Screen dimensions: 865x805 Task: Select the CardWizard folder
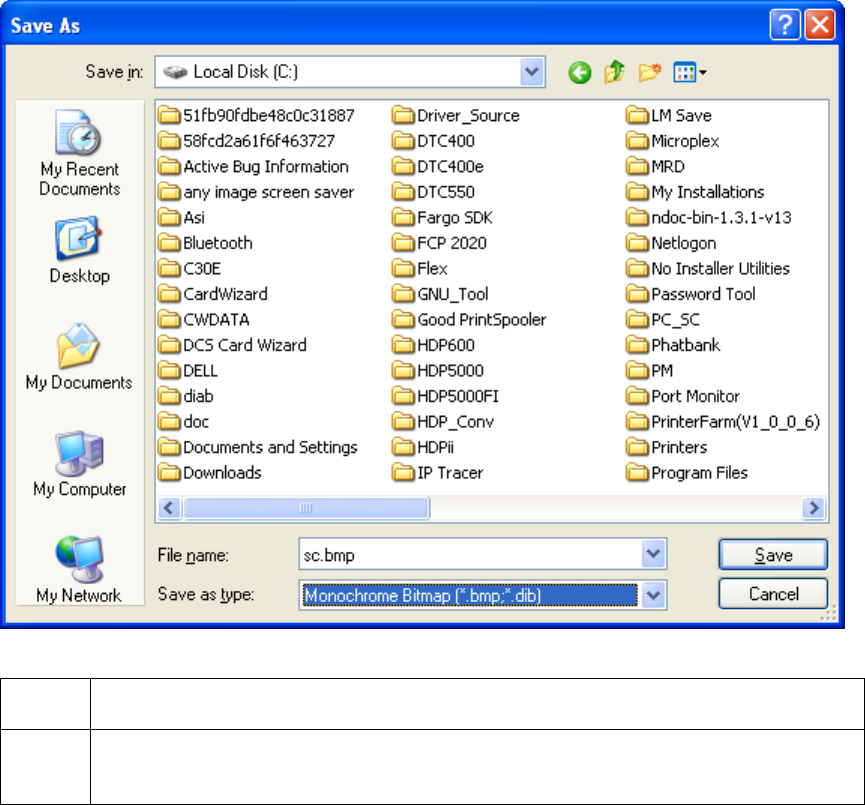pyautogui.click(x=213, y=294)
